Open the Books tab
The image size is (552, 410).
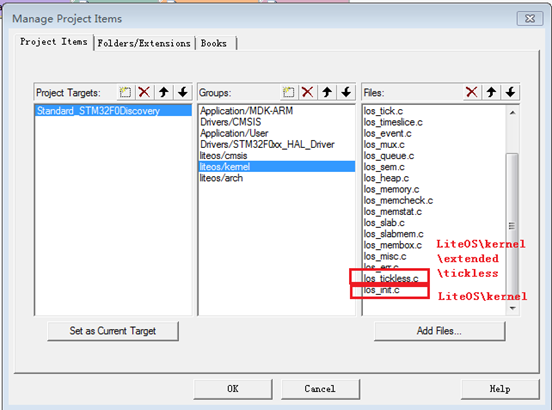click(214, 43)
